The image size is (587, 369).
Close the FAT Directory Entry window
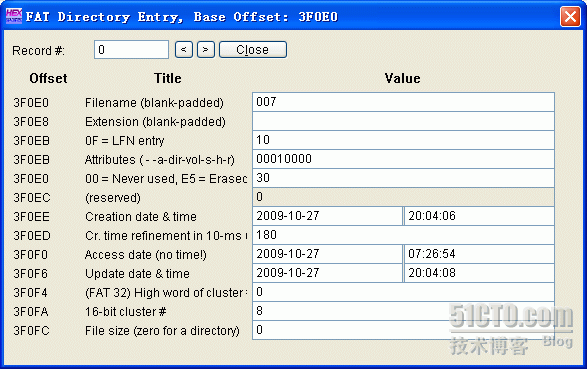pyautogui.click(x=570, y=17)
